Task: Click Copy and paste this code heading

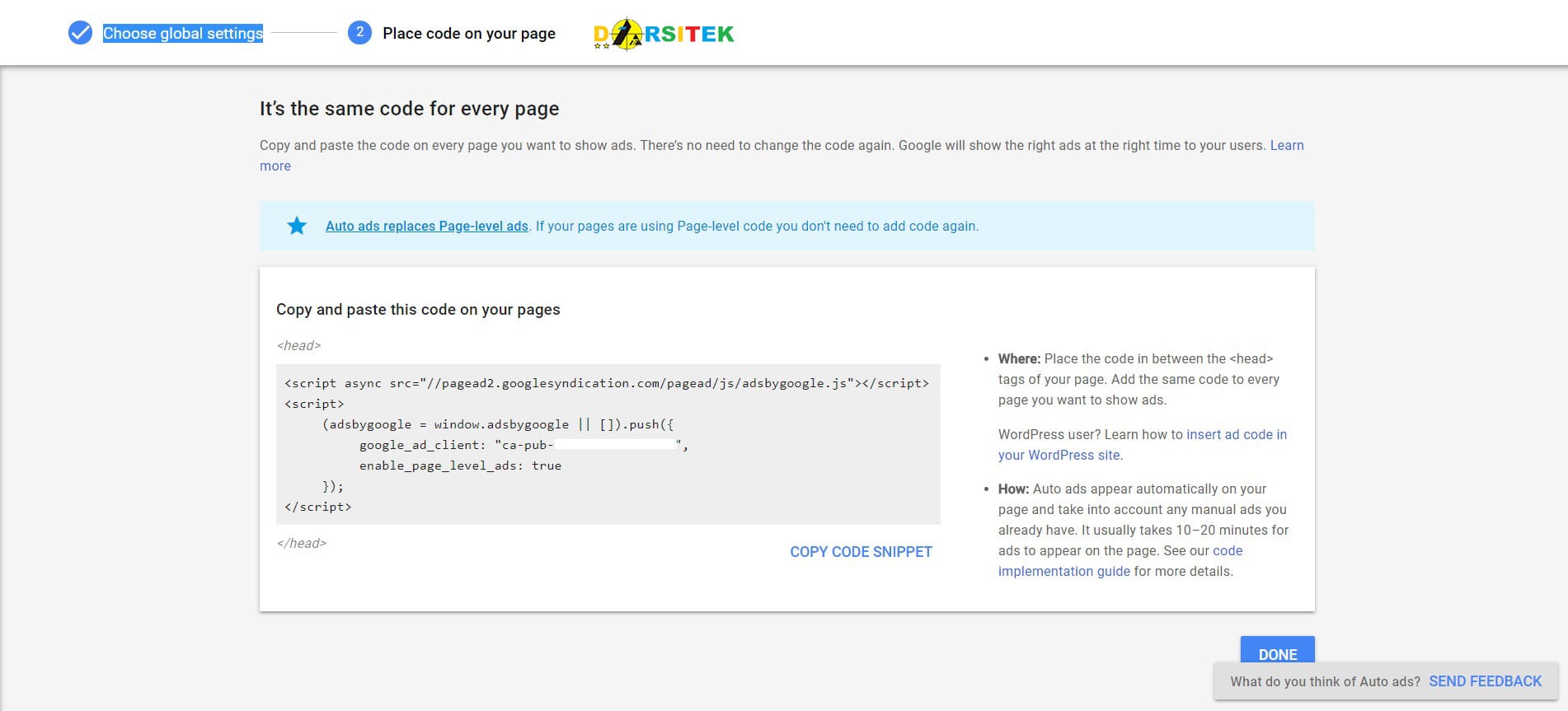Action: (418, 309)
